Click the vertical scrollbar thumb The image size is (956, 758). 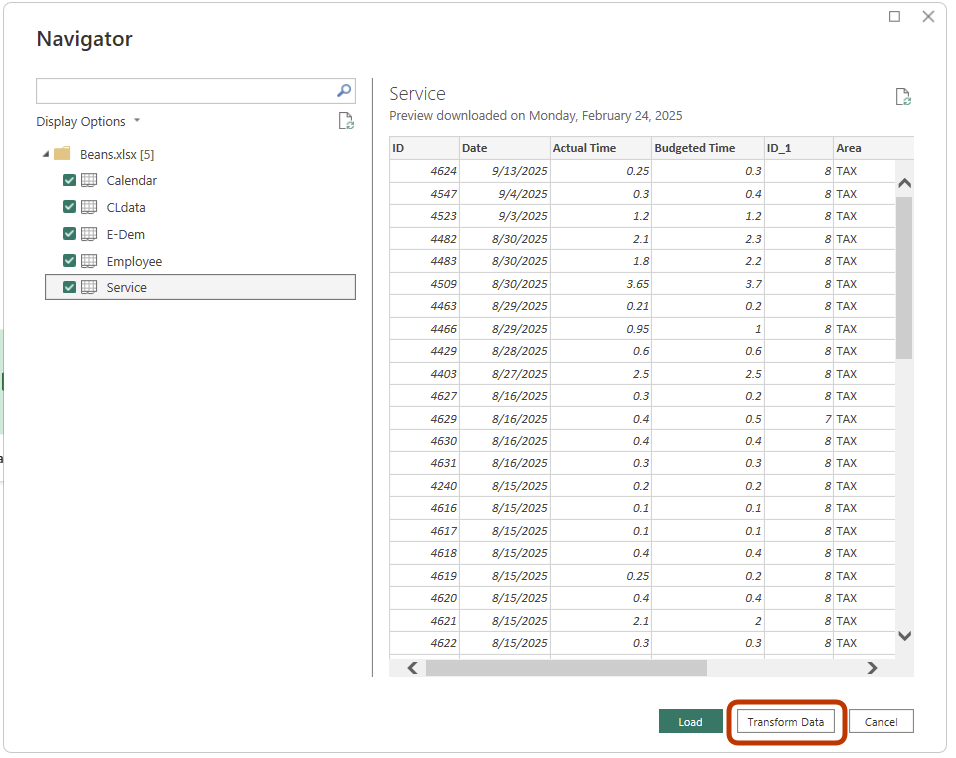pos(904,278)
